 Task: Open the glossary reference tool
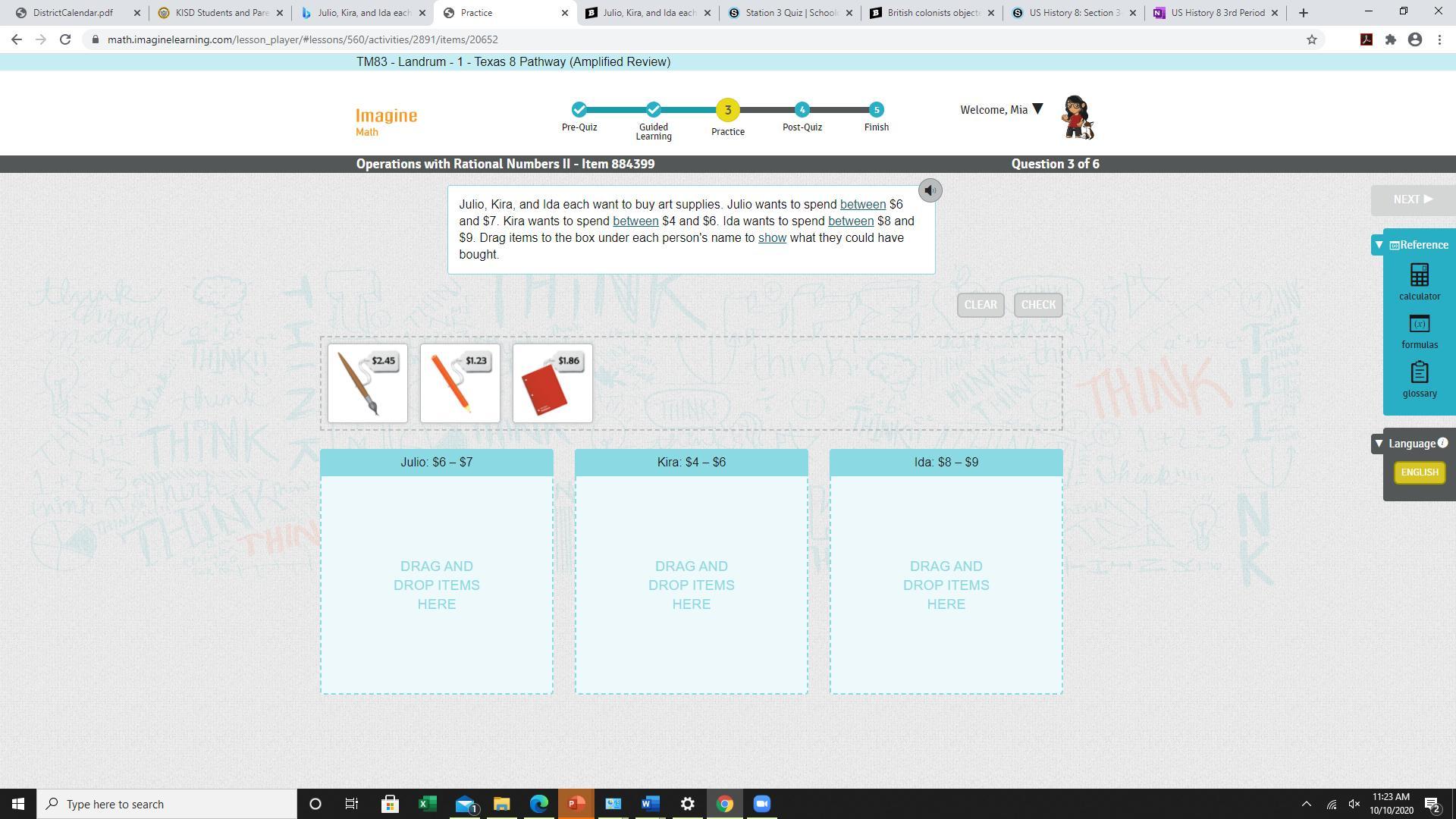coord(1419,379)
